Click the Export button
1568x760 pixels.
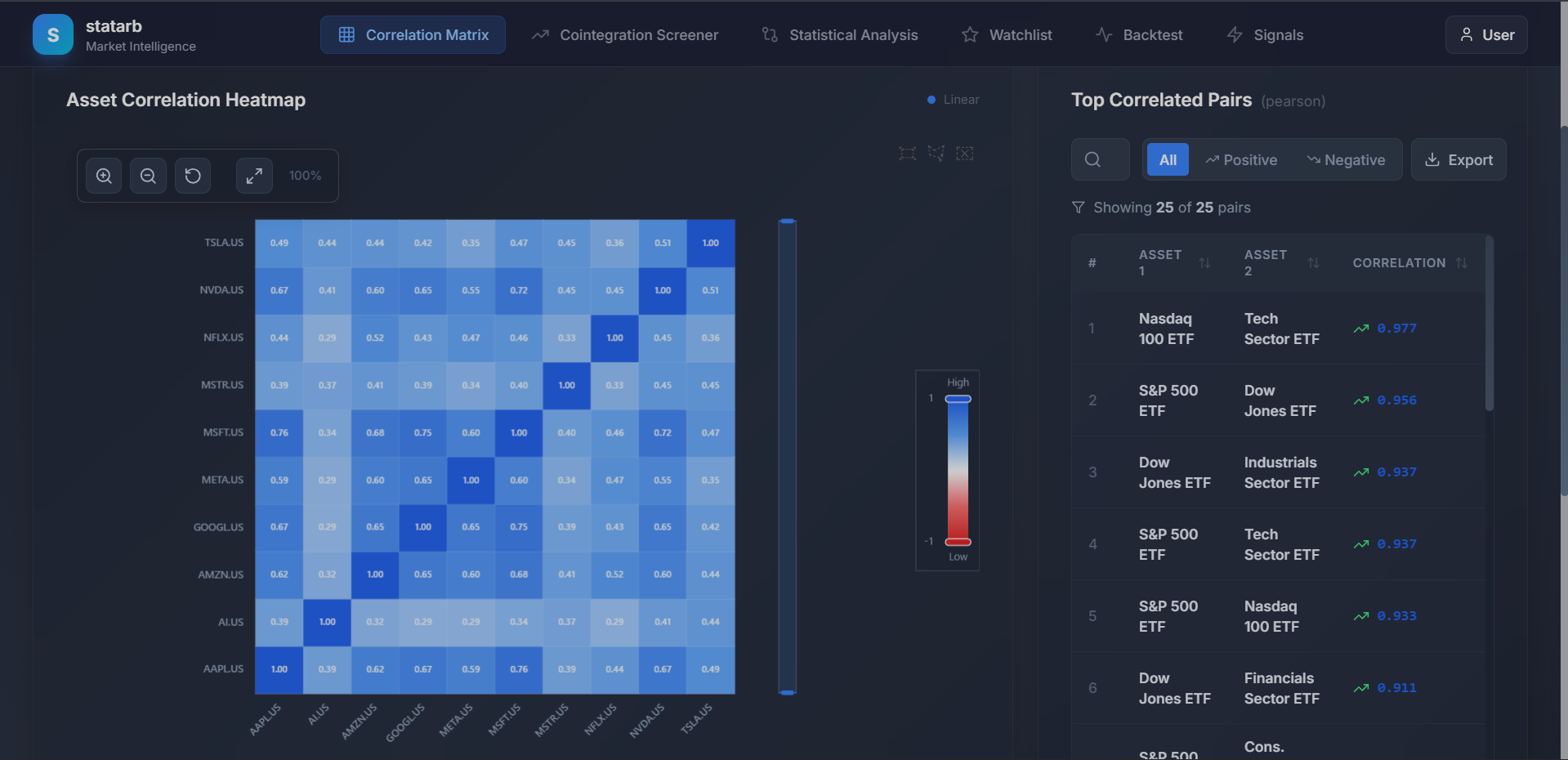click(x=1459, y=159)
